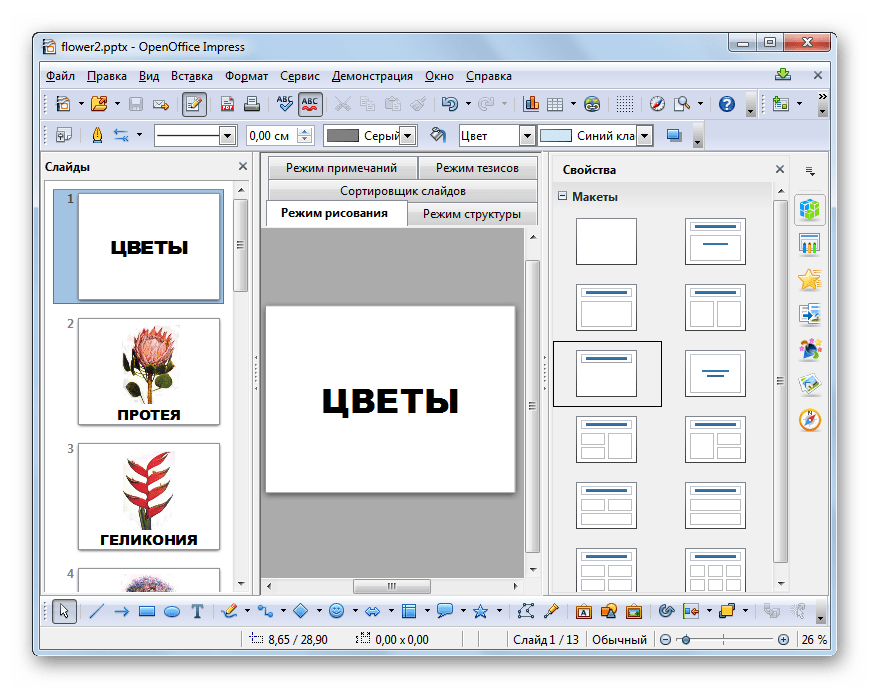This screenshot has width=870, height=689.
Task: Toggle the Display Grid button
Action: pyautogui.click(x=624, y=104)
